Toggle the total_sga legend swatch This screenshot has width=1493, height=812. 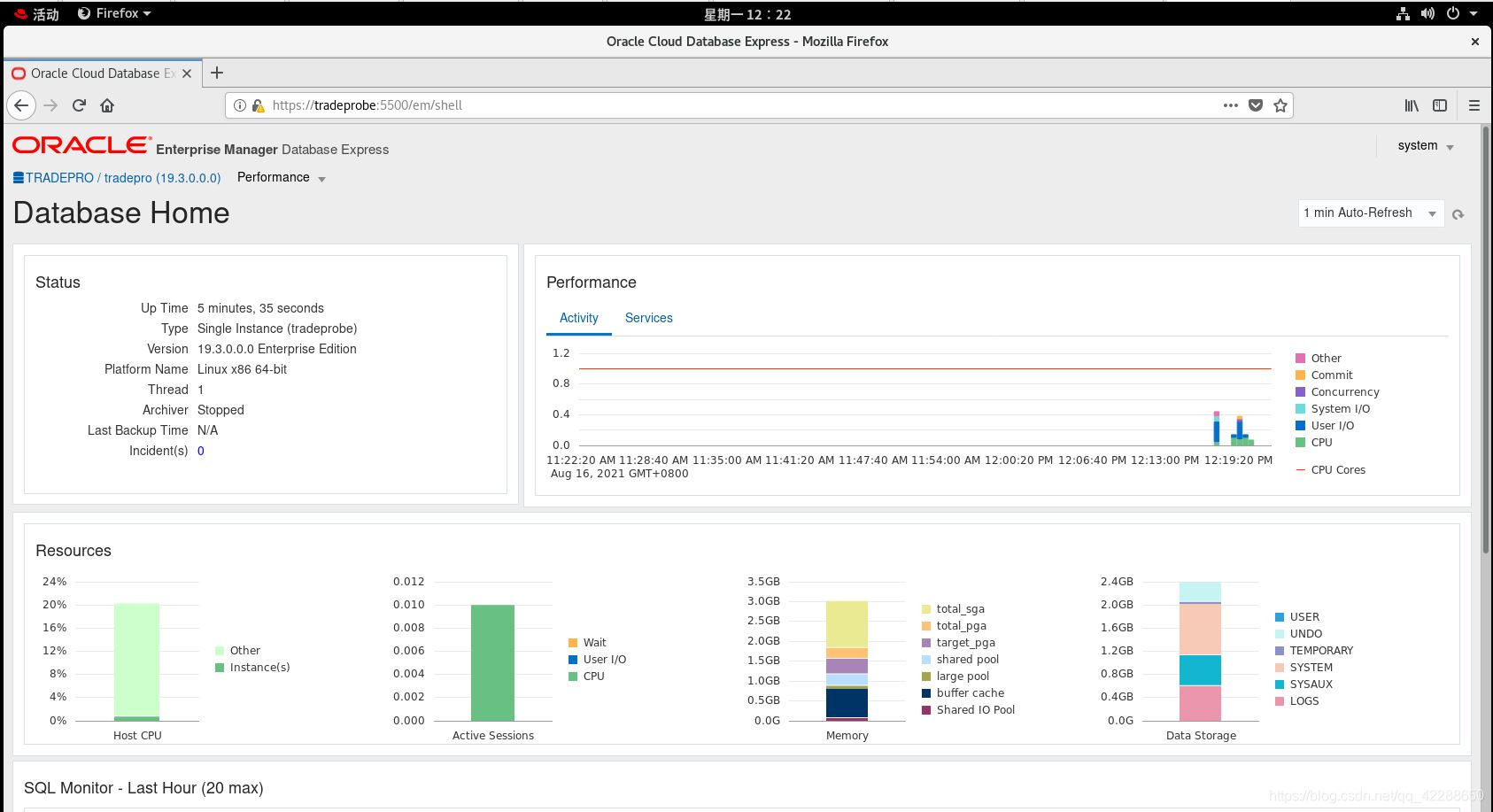[926, 609]
